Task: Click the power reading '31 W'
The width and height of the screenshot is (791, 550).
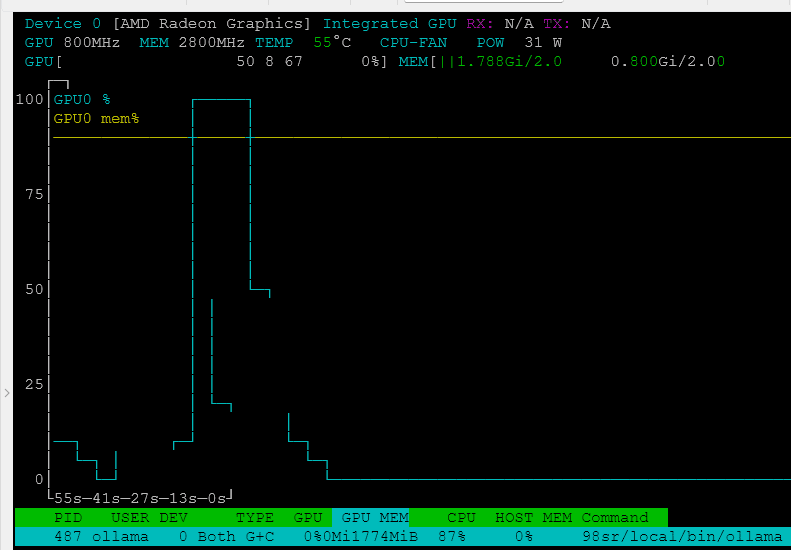Action: (543, 43)
